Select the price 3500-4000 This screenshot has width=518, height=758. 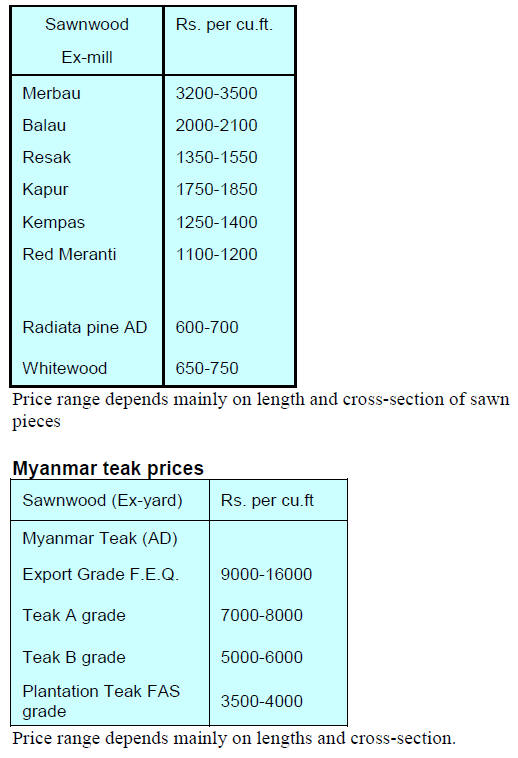point(261,701)
